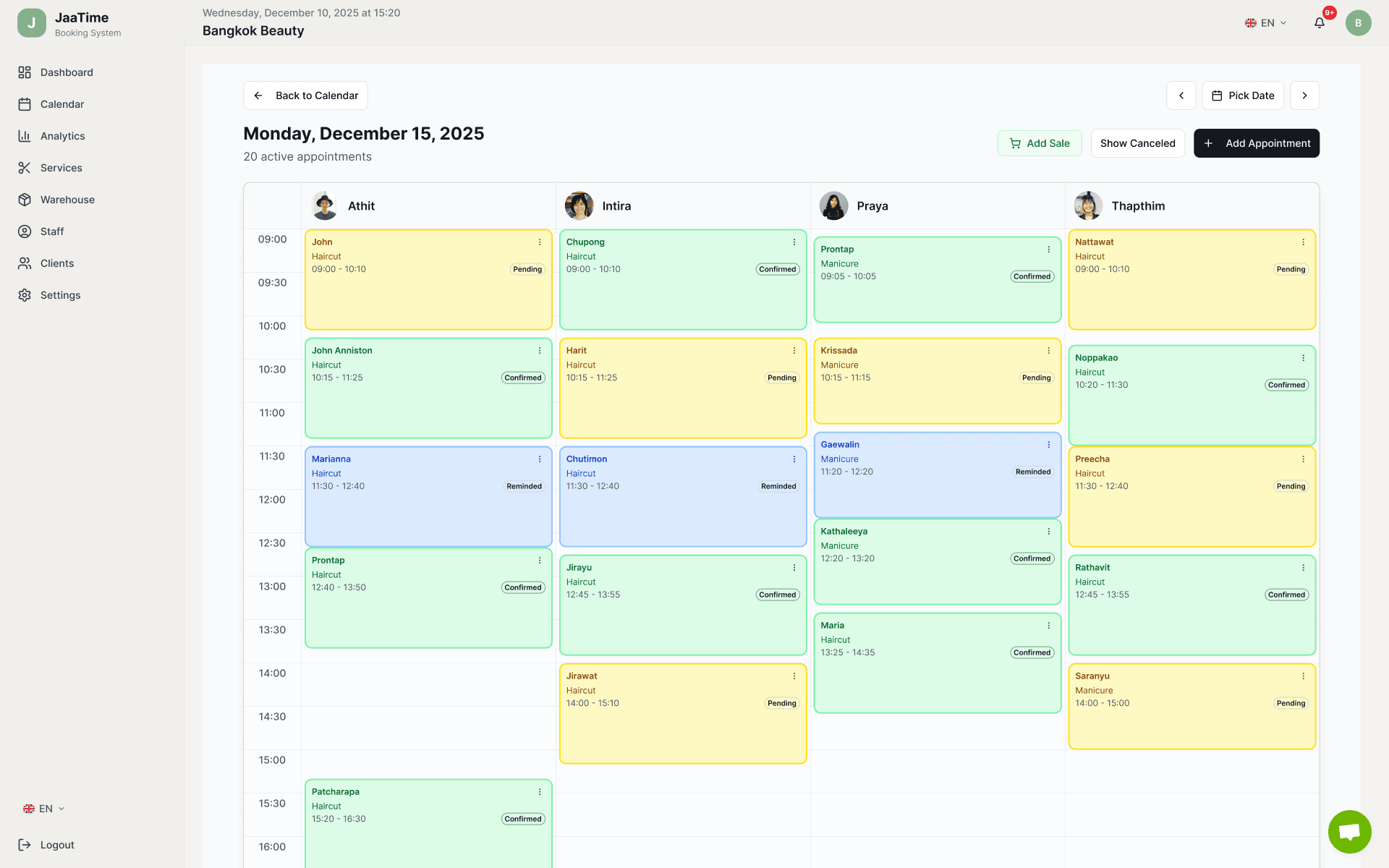This screenshot has height=868, width=1389.
Task: Open the chat support bubble
Action: coord(1349,832)
